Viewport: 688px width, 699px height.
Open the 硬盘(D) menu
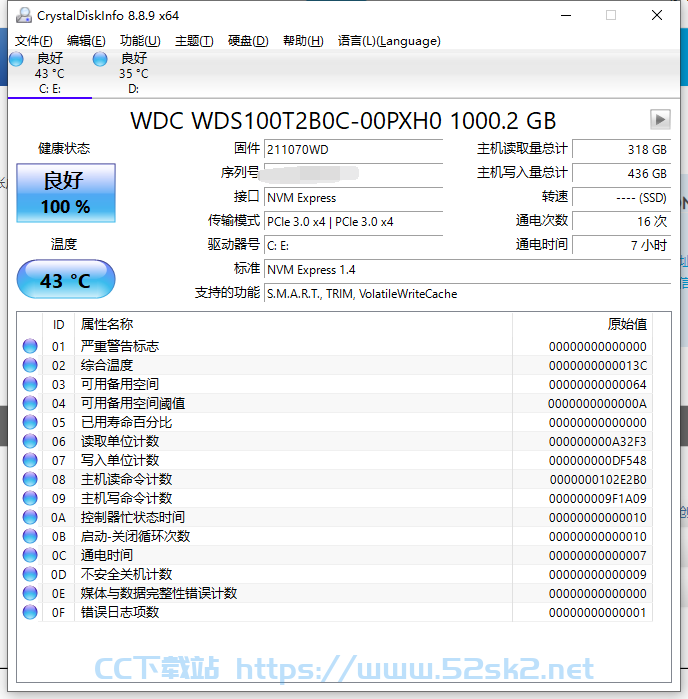tap(248, 41)
